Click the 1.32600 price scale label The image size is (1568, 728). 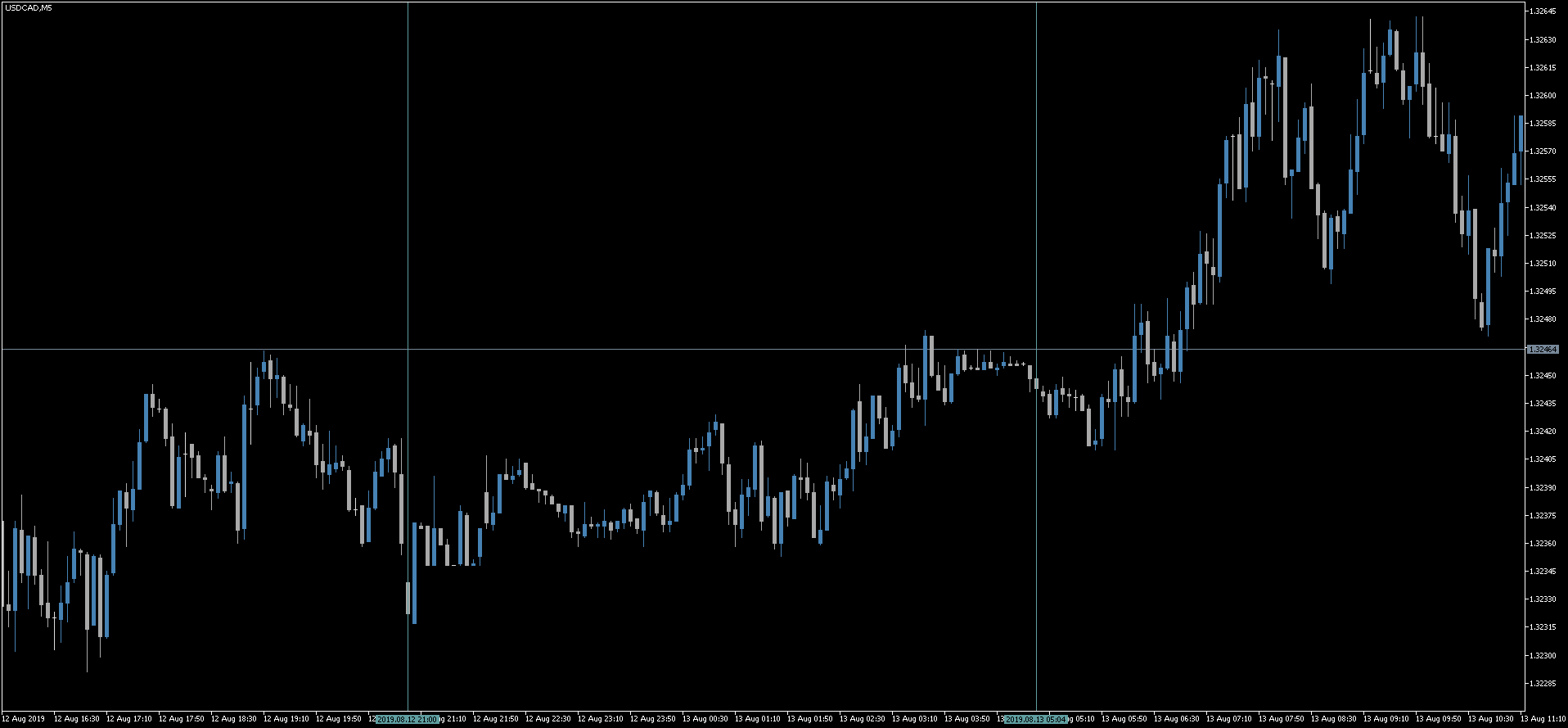pyautogui.click(x=1542, y=96)
